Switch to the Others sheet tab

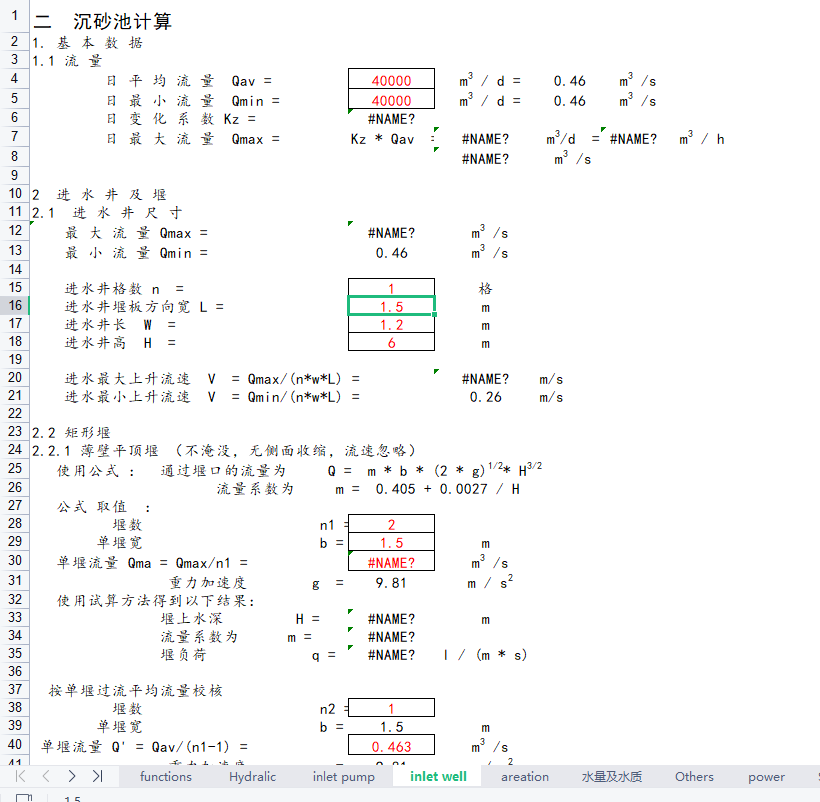point(694,776)
